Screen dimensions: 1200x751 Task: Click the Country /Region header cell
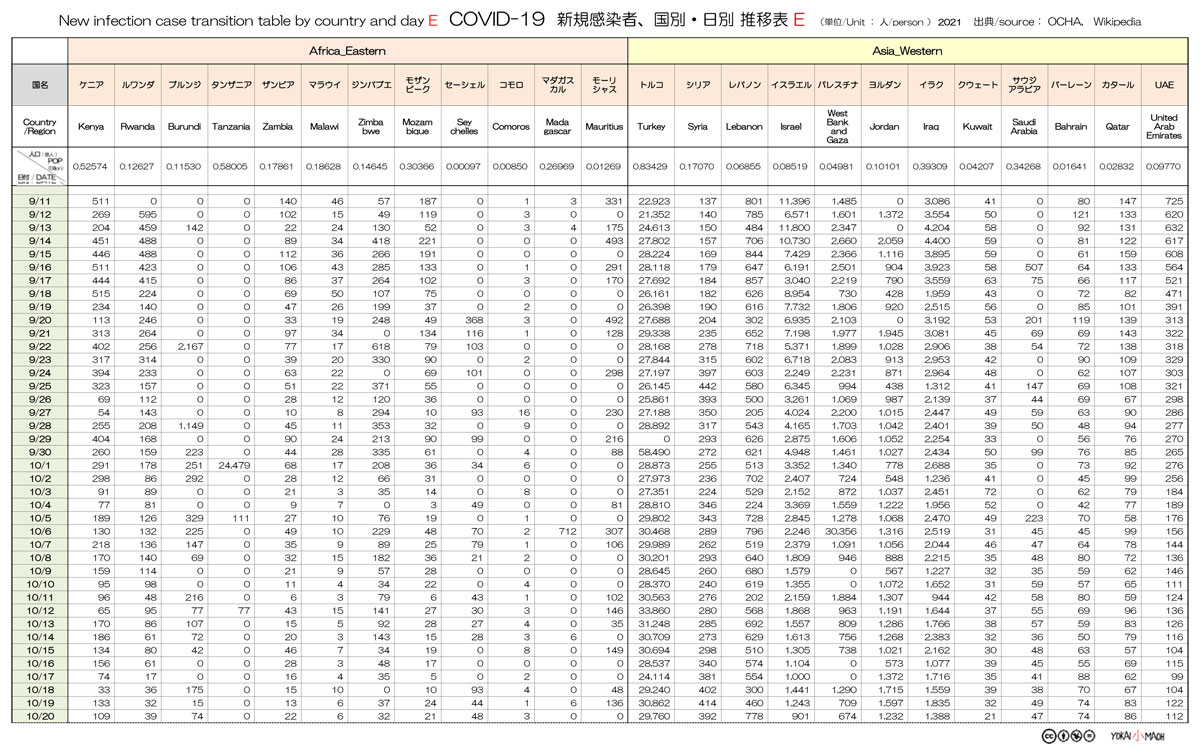pos(40,127)
